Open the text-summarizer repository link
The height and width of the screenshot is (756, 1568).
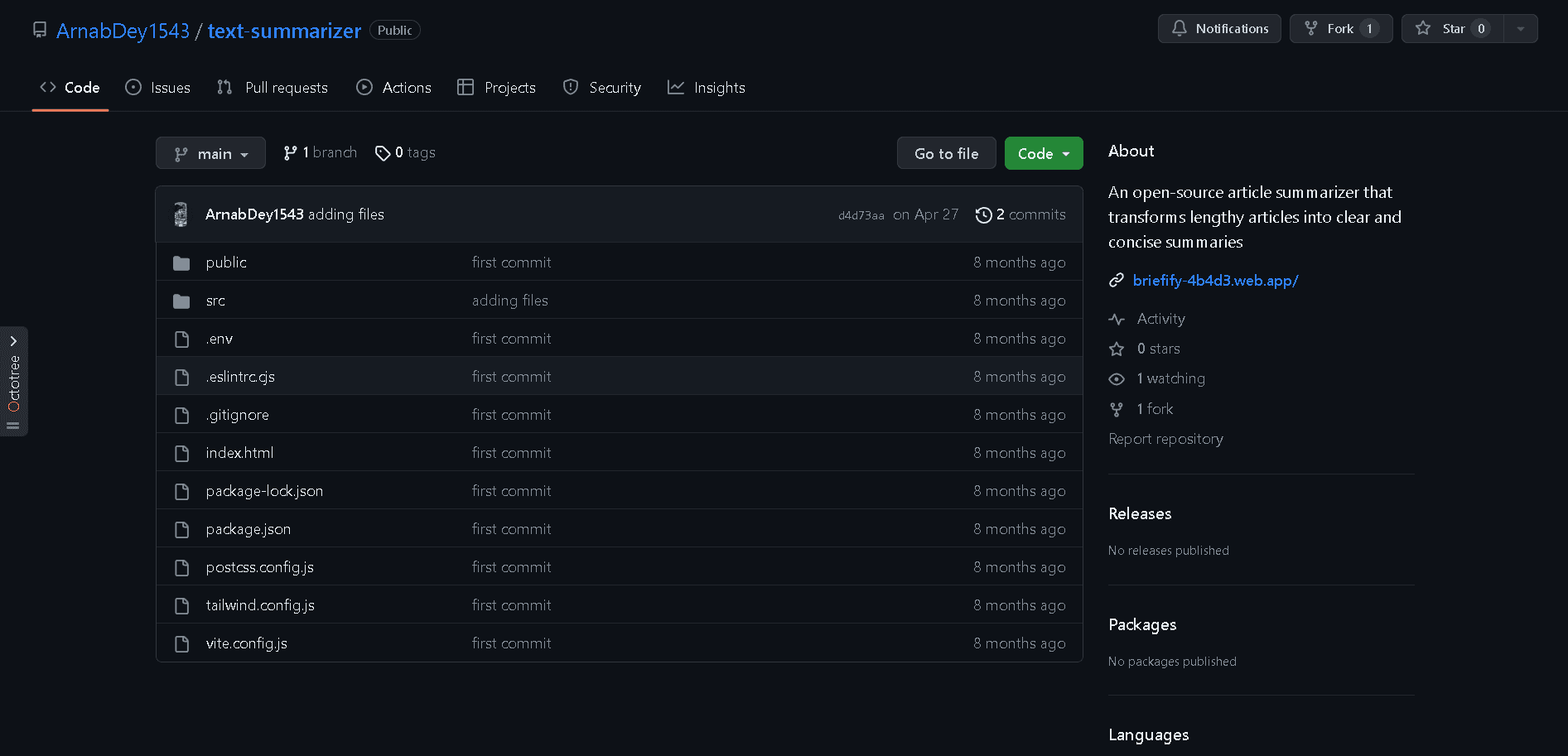click(x=284, y=31)
